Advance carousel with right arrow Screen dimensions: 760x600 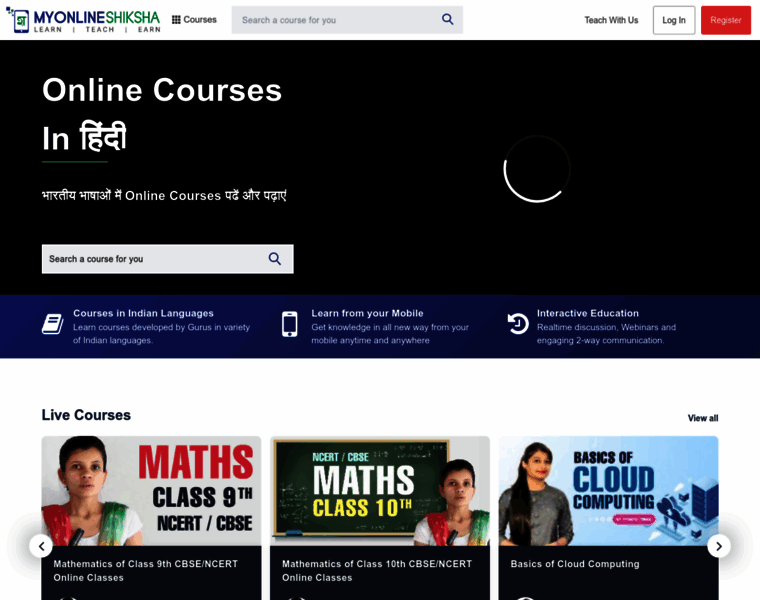click(x=718, y=546)
